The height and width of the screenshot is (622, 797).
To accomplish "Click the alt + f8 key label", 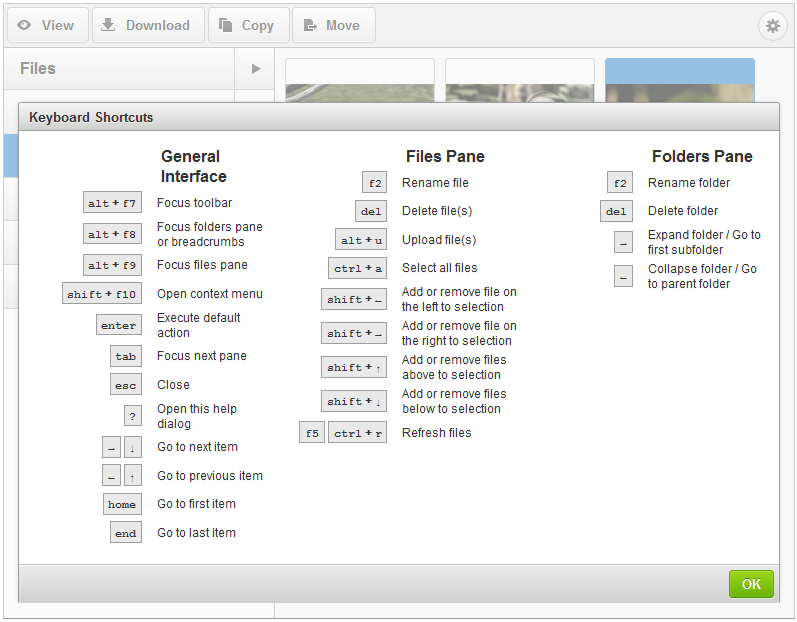I will (x=112, y=234).
